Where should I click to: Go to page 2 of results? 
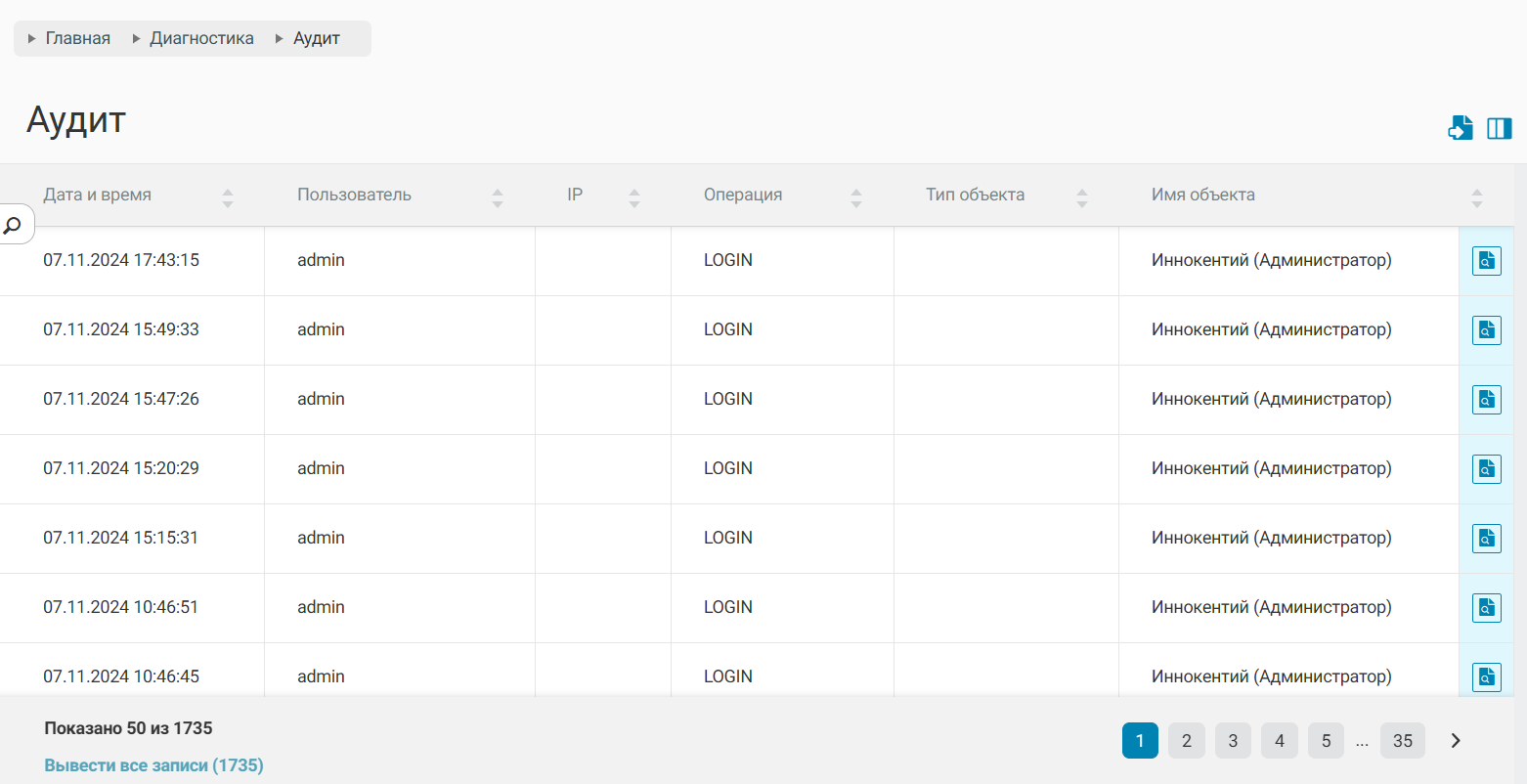(1186, 741)
